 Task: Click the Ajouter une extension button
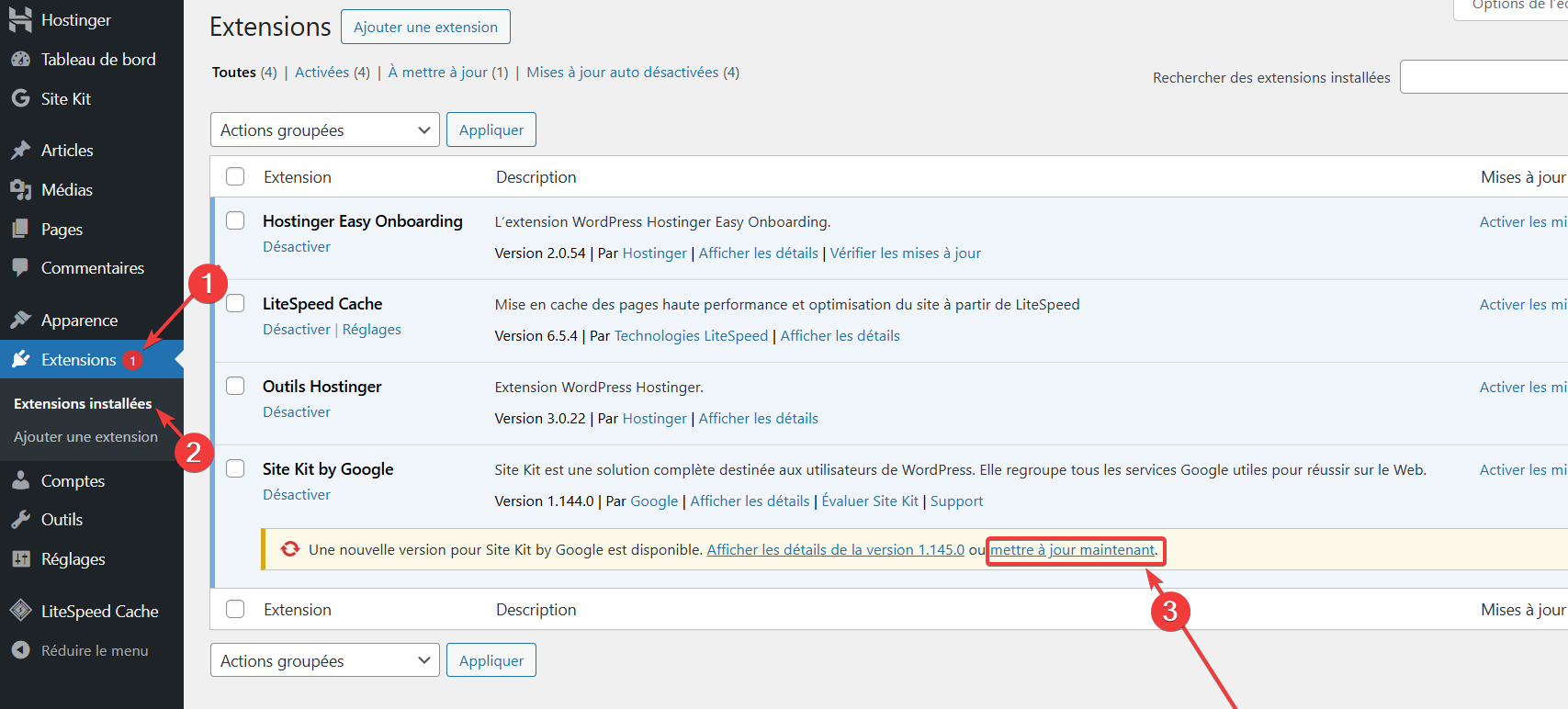pyautogui.click(x=425, y=27)
